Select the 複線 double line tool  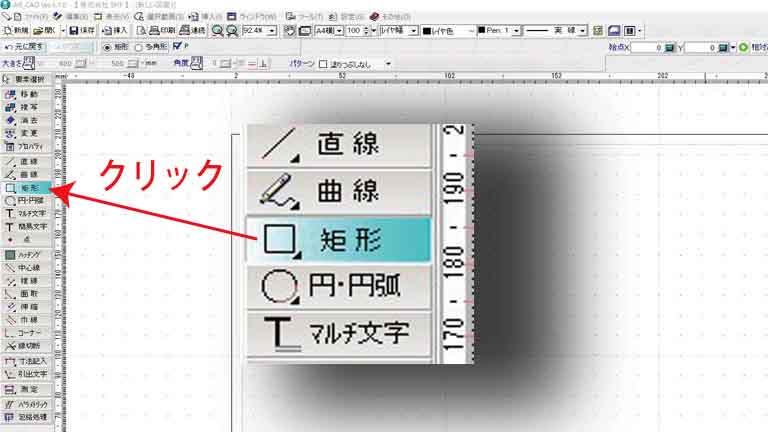click(26, 281)
